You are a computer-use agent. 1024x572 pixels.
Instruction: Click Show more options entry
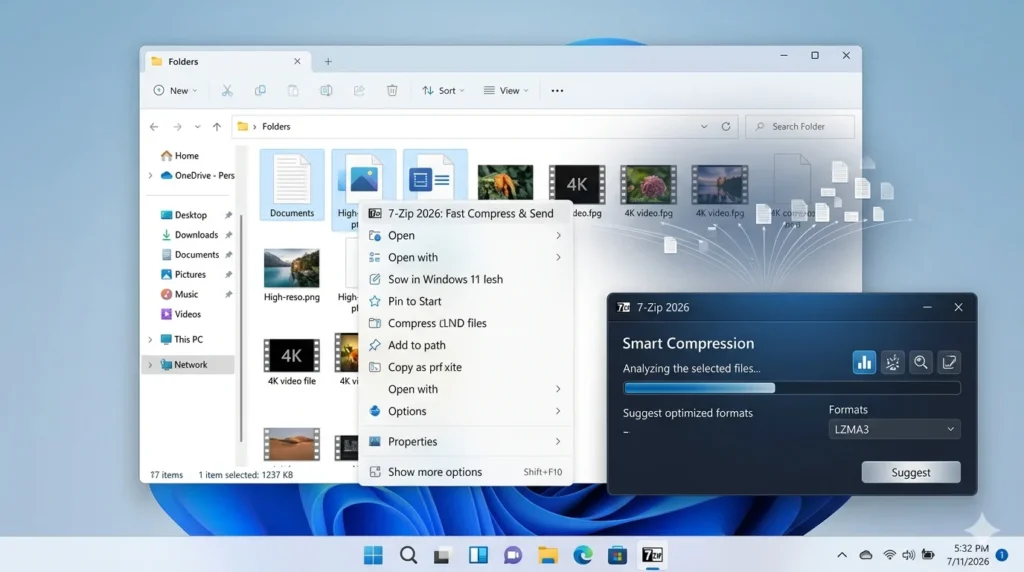(466, 471)
